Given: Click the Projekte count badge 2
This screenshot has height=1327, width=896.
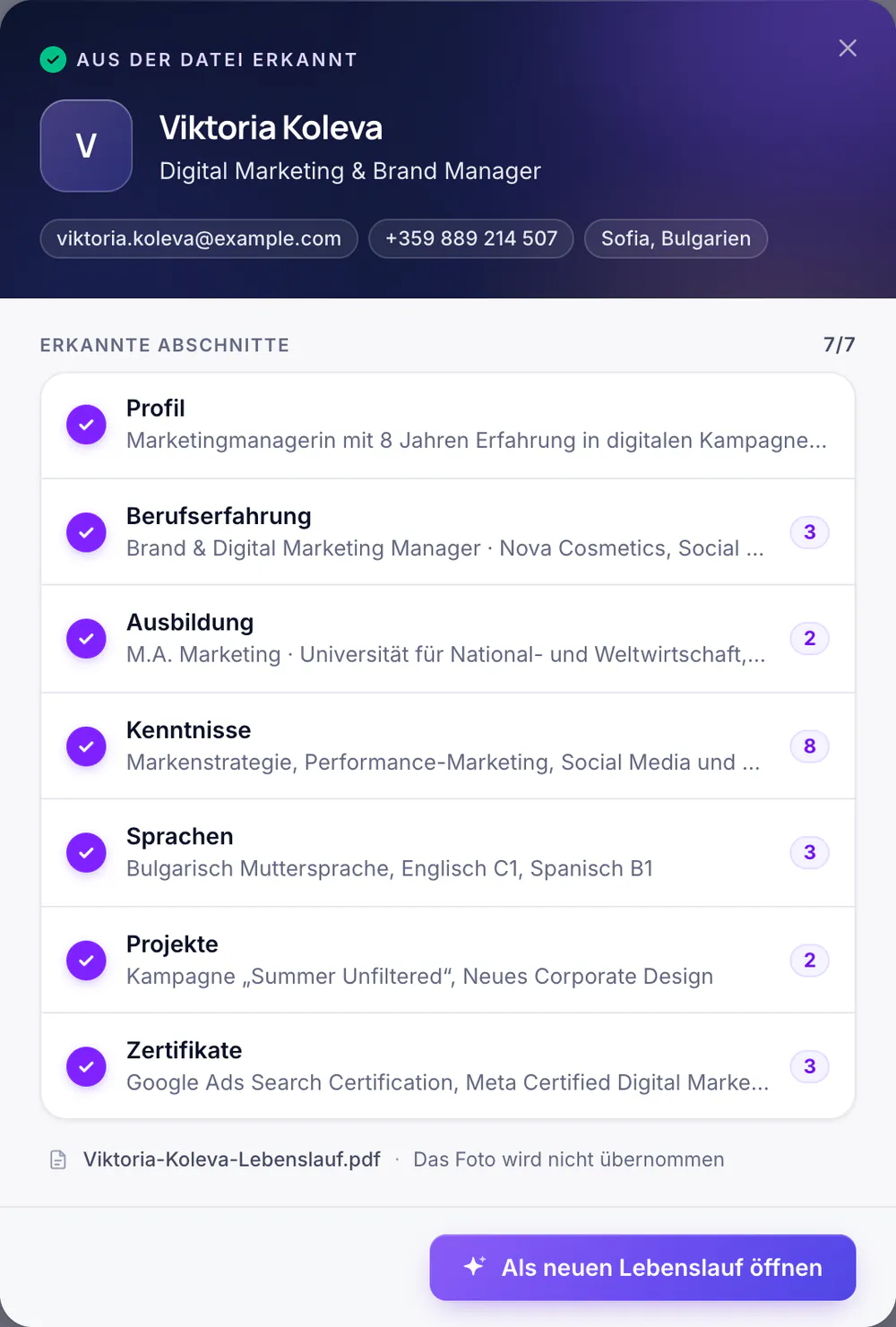Looking at the screenshot, I should click(x=810, y=960).
